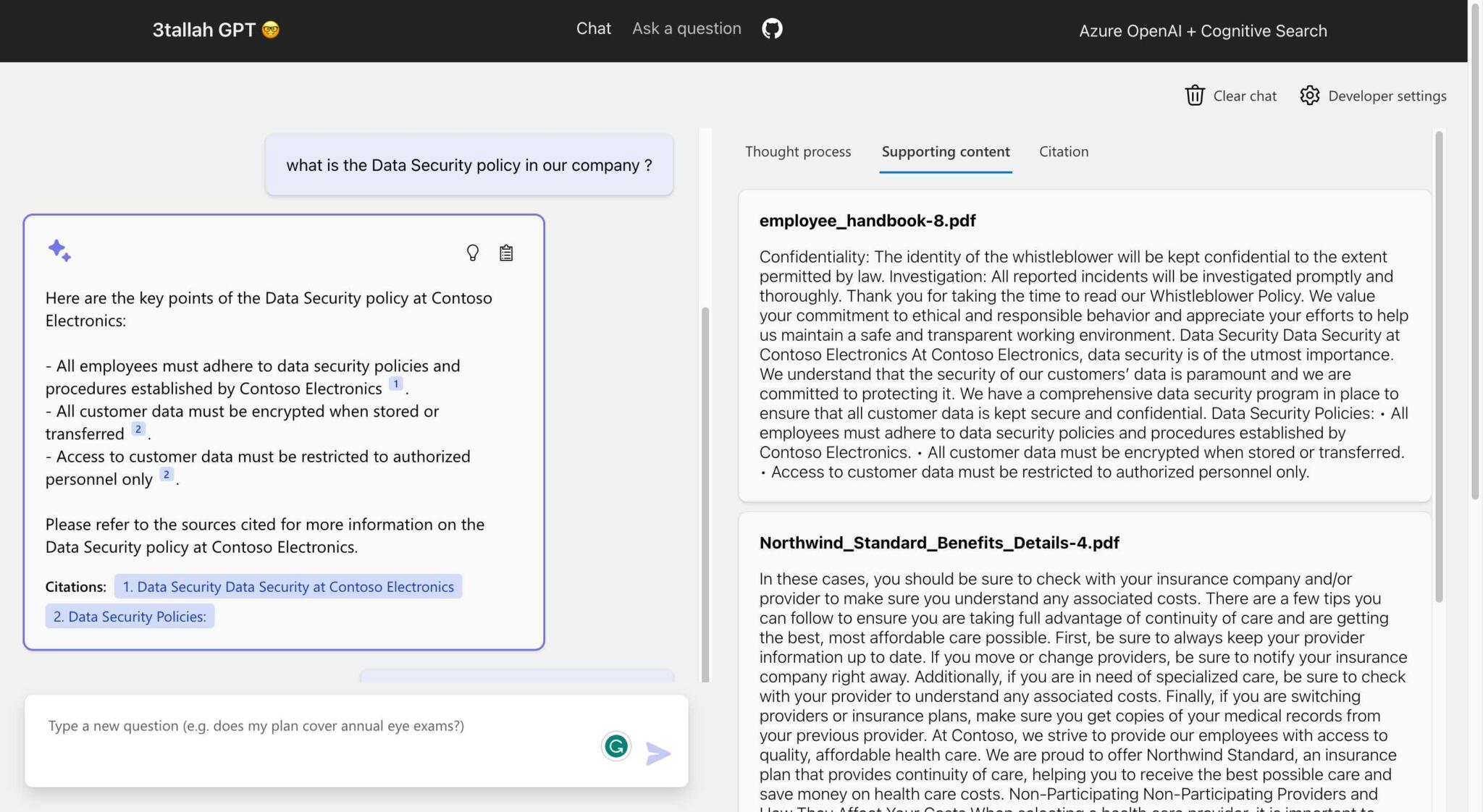Select the Supporting content tab
This screenshot has width=1483, height=812.
[946, 152]
